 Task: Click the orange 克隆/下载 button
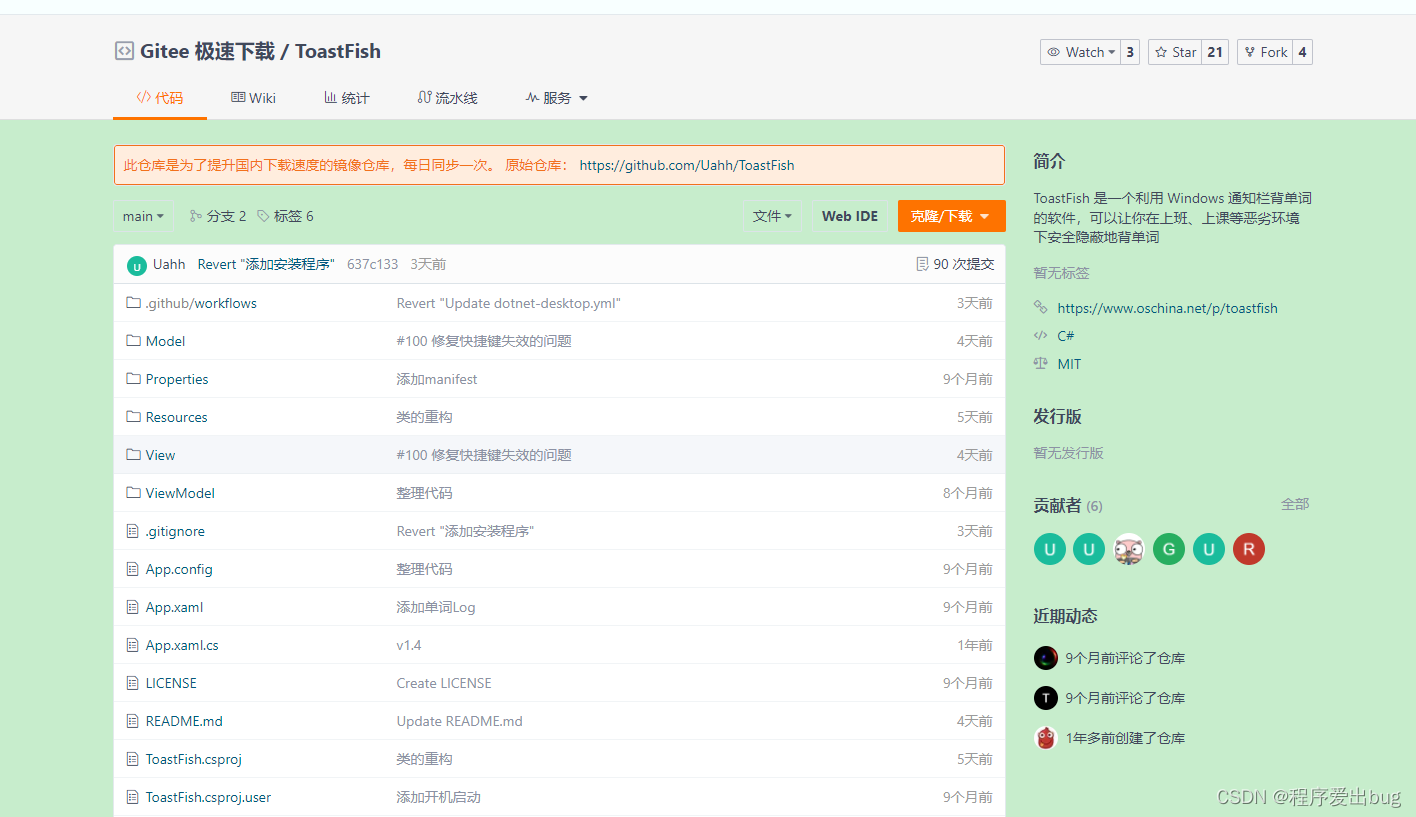click(x=951, y=215)
